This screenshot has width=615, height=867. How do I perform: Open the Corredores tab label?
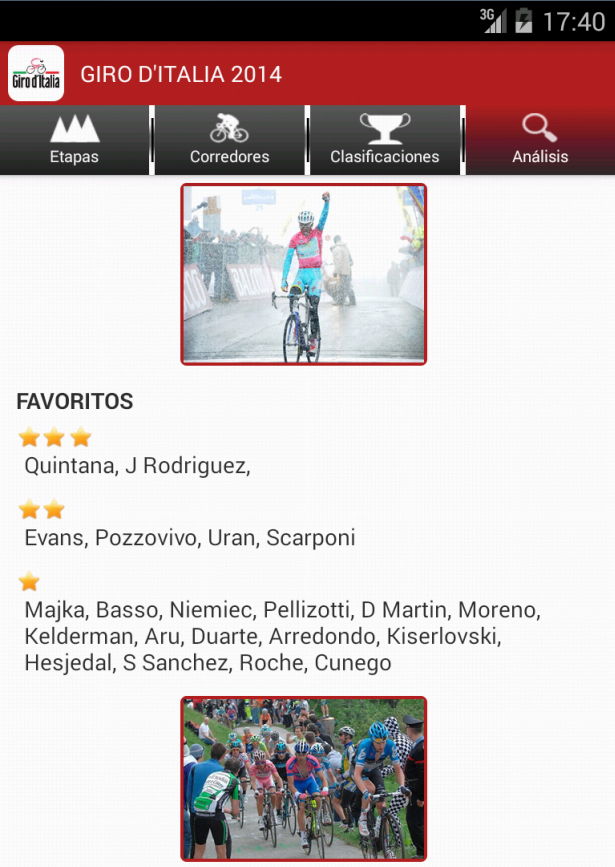click(230, 156)
